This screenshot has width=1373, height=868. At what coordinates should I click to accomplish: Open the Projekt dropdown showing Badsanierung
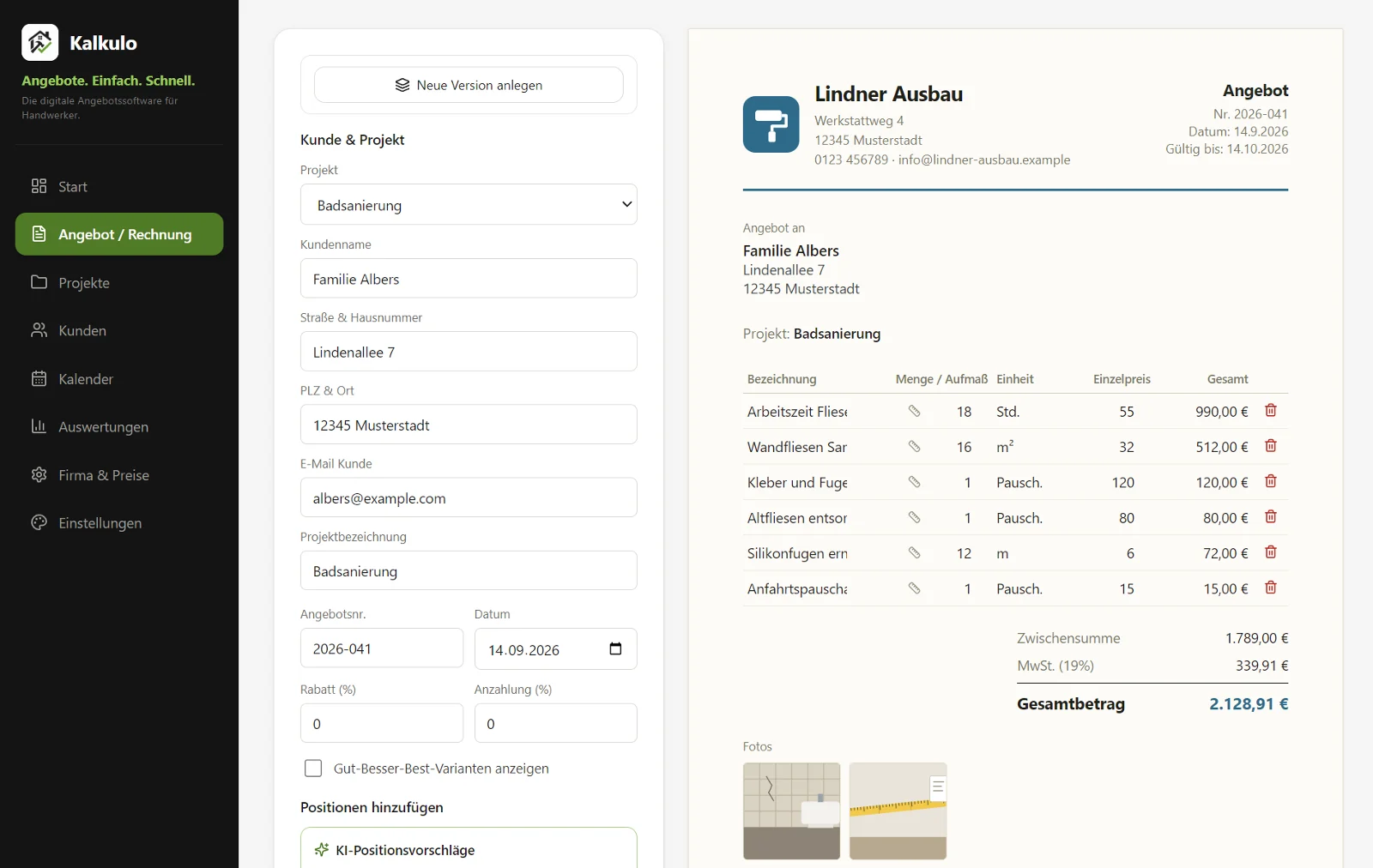click(469, 204)
